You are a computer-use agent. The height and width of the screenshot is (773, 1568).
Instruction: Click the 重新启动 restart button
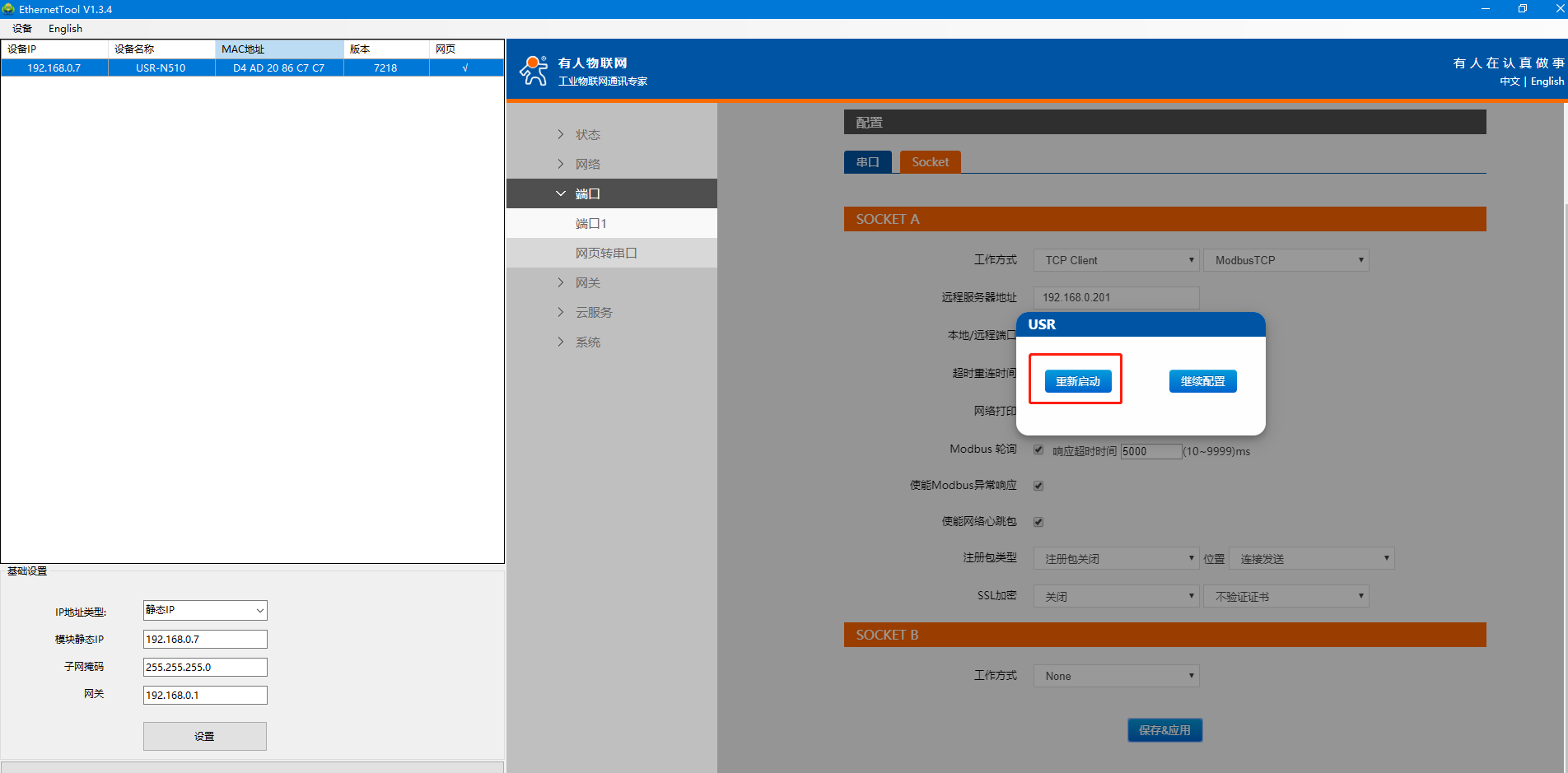(1077, 381)
